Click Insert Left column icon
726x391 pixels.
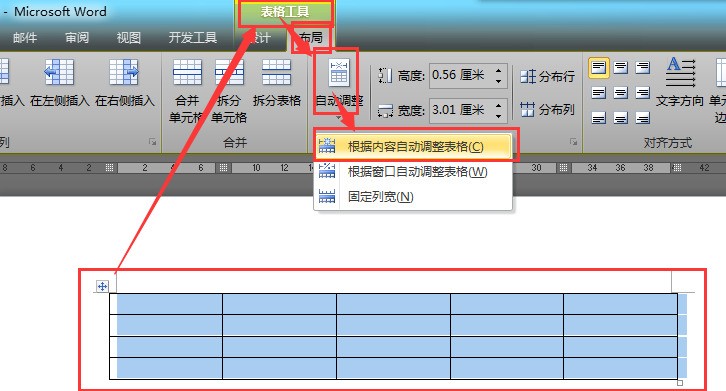pos(59,72)
